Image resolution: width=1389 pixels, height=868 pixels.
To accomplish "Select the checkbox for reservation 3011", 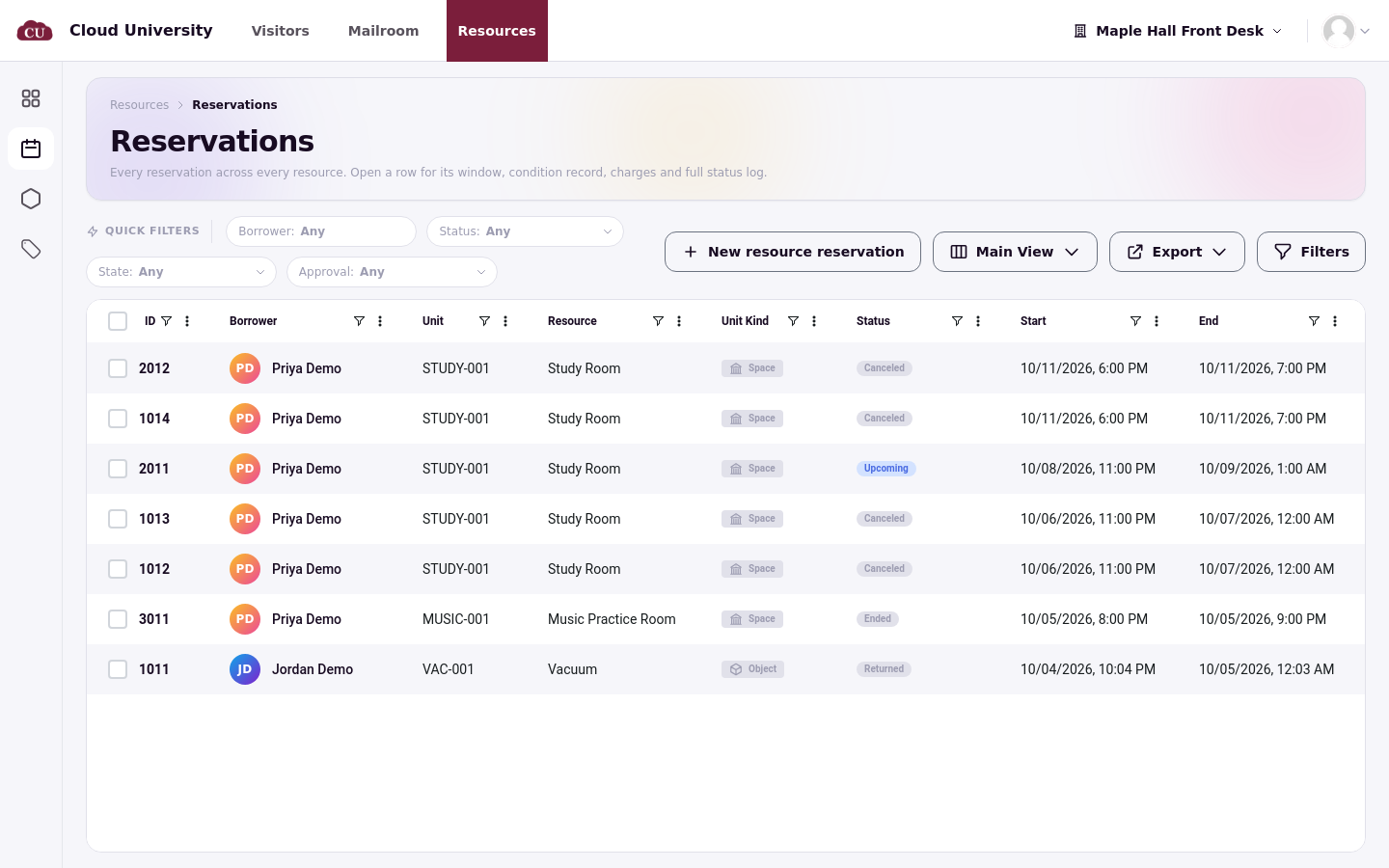I will 118,619.
